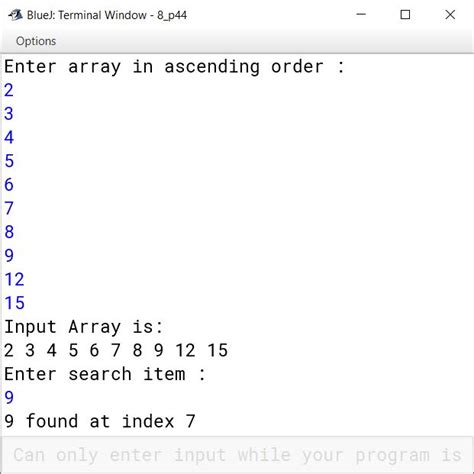Click the input value 5 in blue
The image size is (474, 474).
coord(9,161)
